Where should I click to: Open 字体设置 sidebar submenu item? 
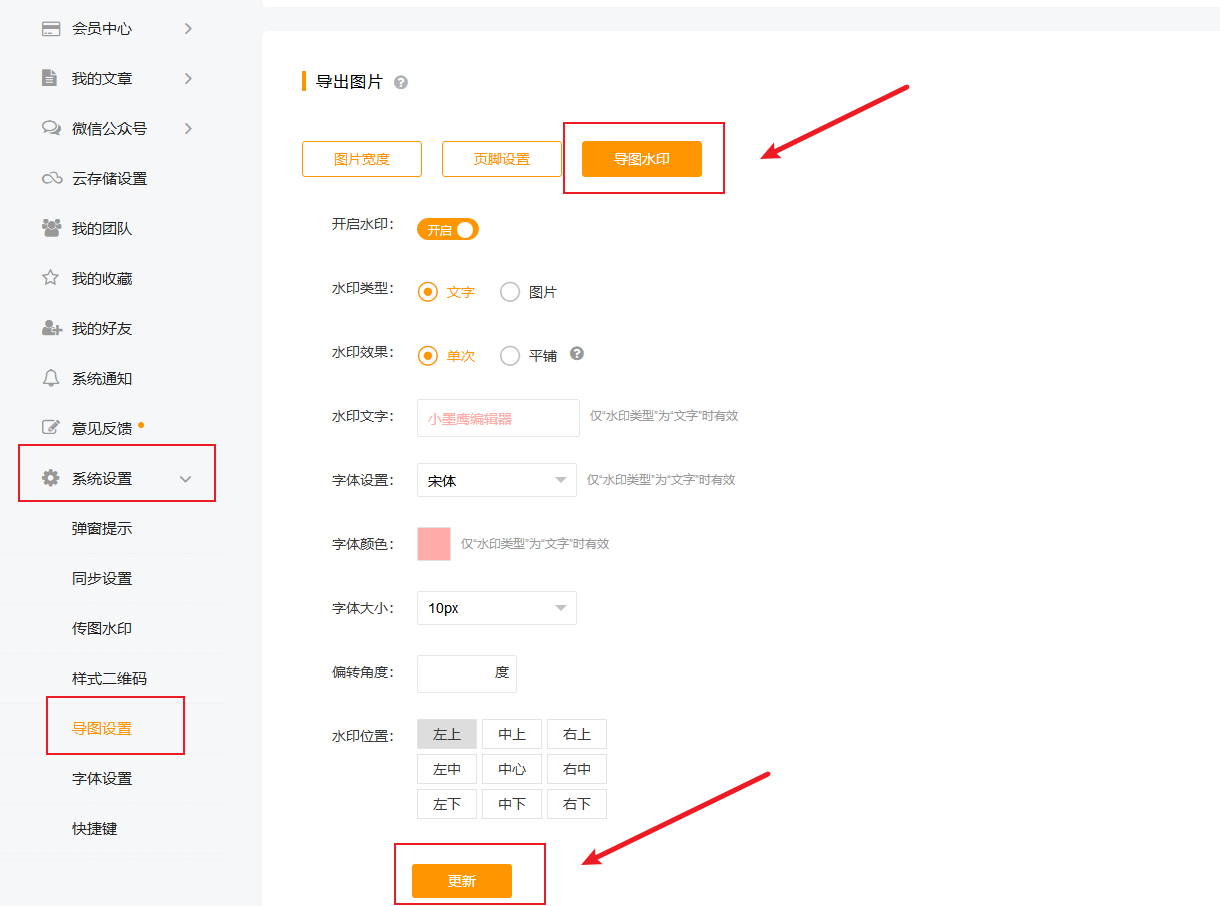(102, 778)
